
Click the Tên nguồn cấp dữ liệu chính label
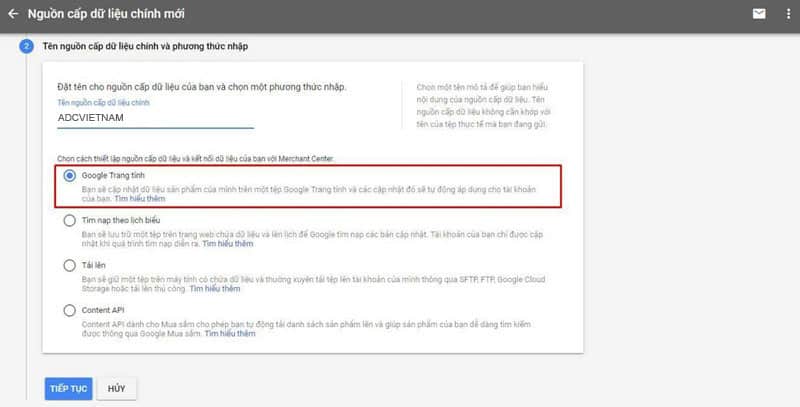pos(104,101)
